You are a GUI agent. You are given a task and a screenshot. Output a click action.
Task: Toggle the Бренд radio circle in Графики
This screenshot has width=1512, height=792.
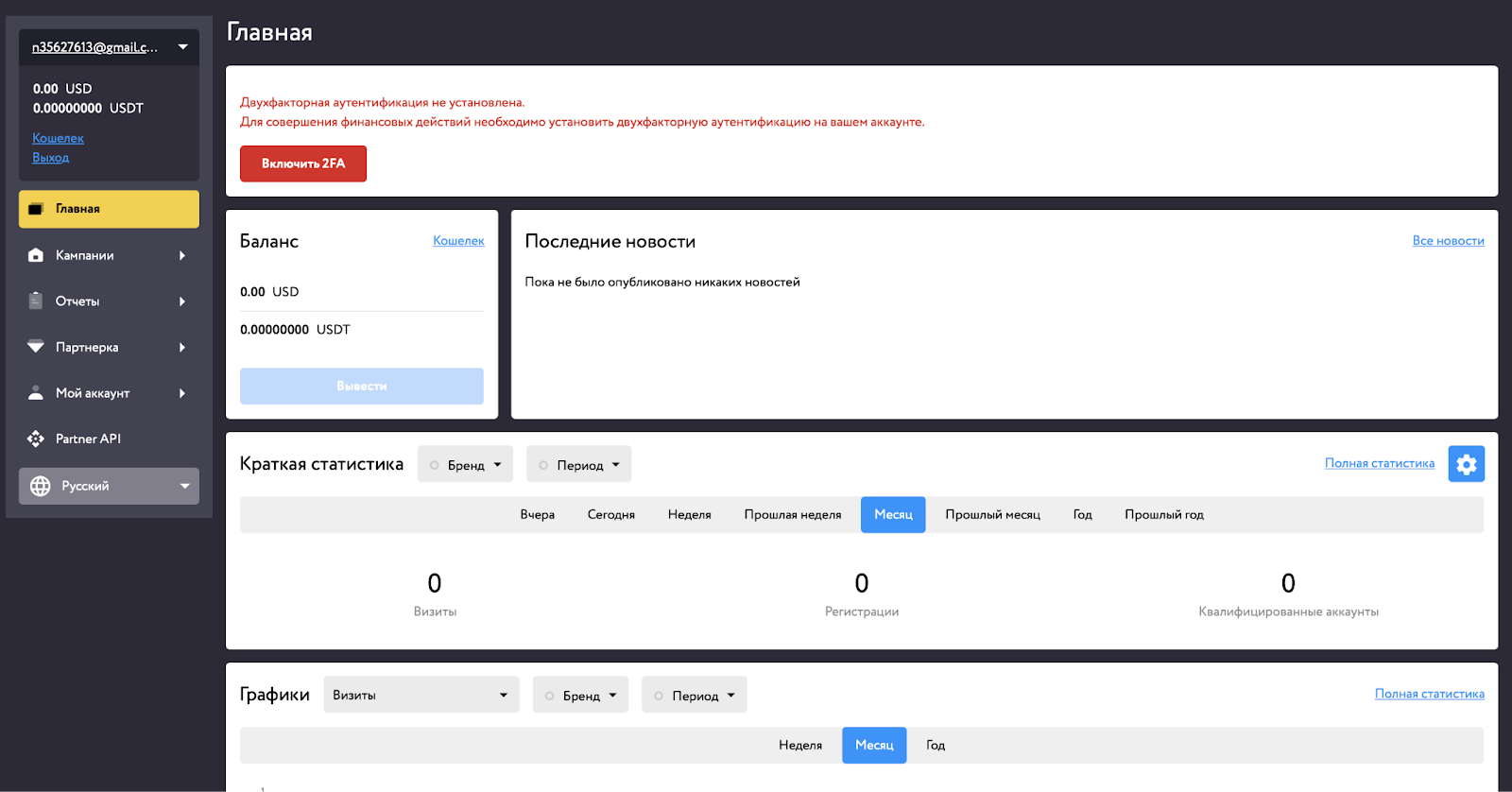tap(550, 696)
